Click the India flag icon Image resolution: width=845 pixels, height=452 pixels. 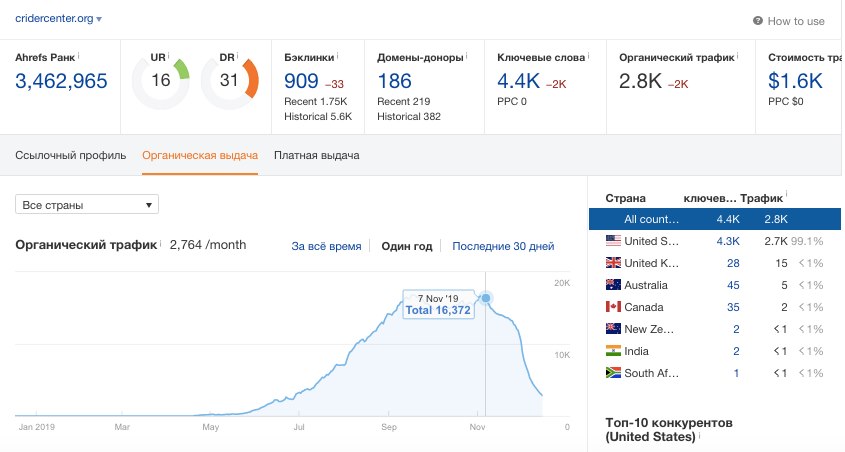[x=614, y=351]
